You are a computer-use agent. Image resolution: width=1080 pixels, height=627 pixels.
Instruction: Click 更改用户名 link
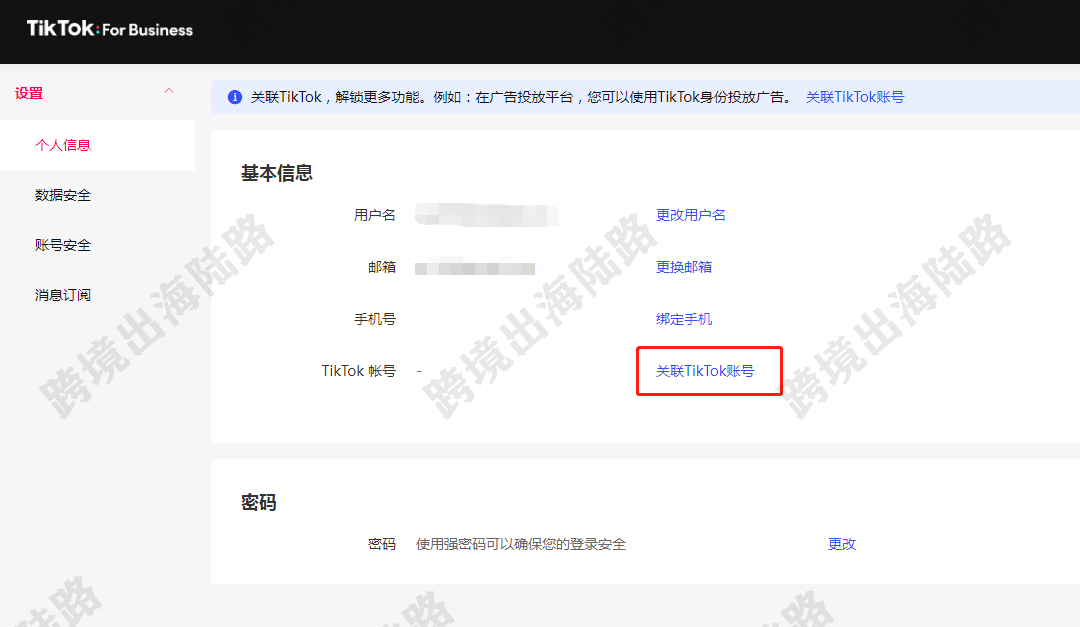pyautogui.click(x=690, y=215)
